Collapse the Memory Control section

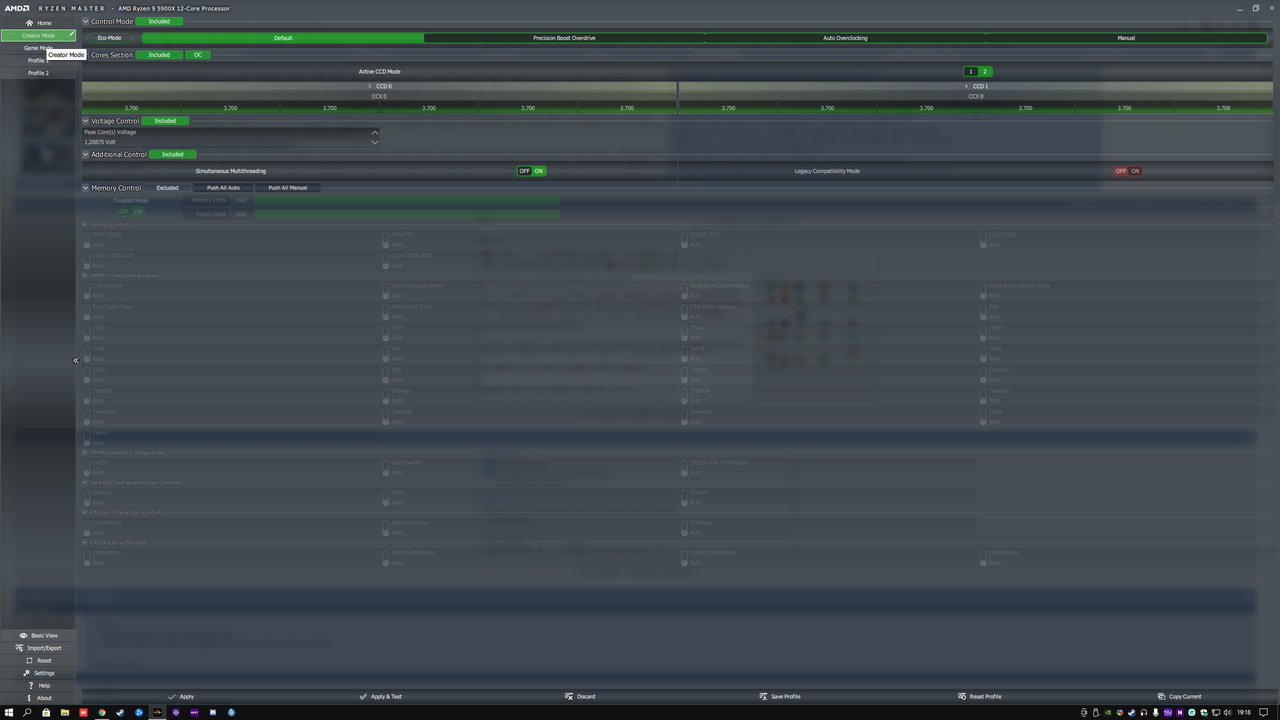point(86,187)
